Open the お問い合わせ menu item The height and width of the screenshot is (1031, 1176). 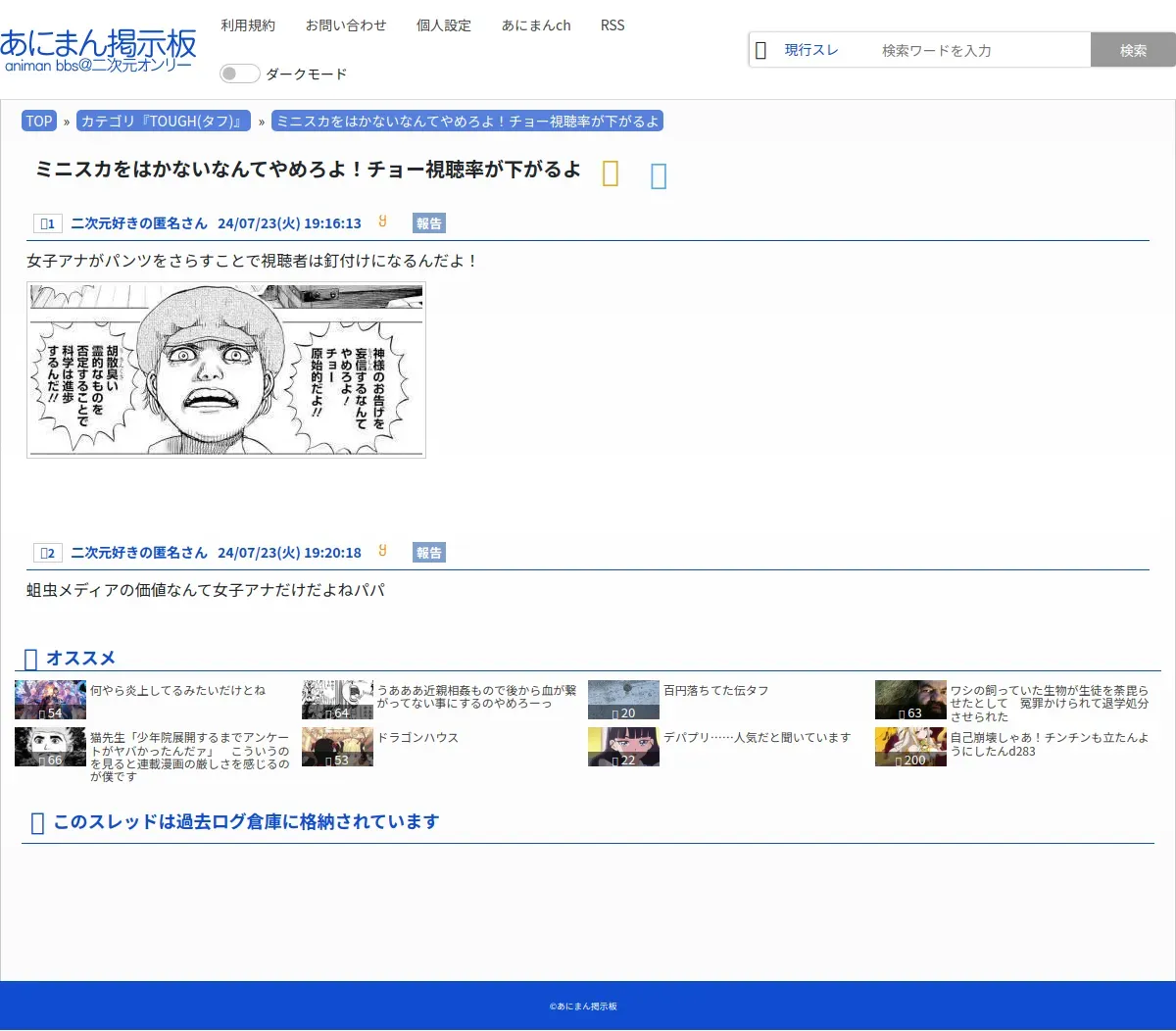[346, 25]
